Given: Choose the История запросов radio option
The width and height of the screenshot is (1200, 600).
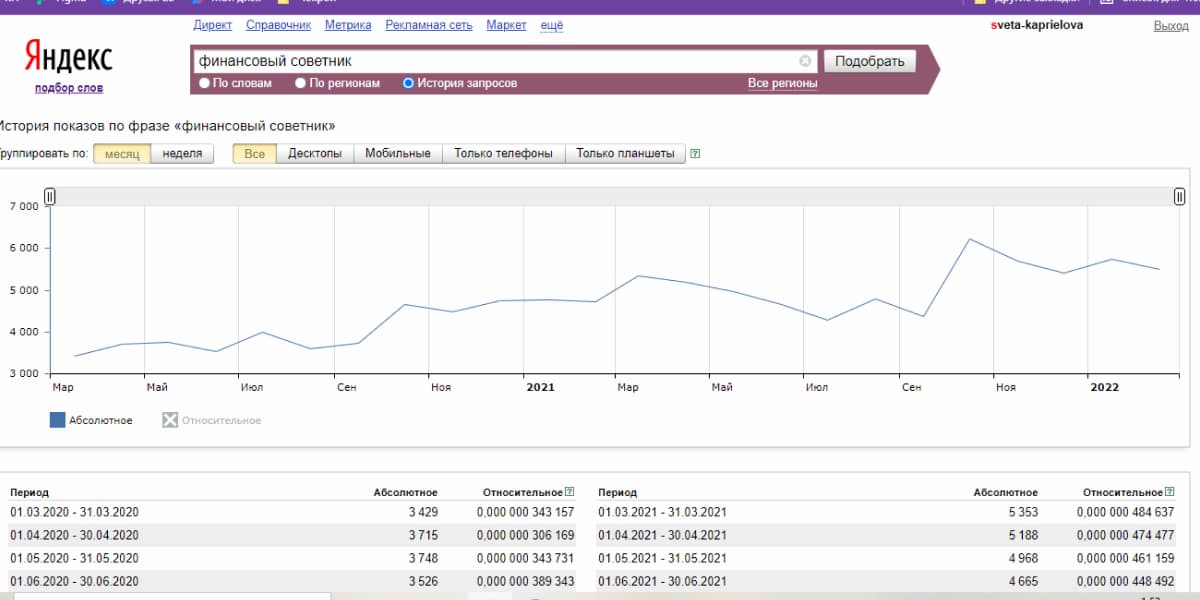Looking at the screenshot, I should click(408, 84).
